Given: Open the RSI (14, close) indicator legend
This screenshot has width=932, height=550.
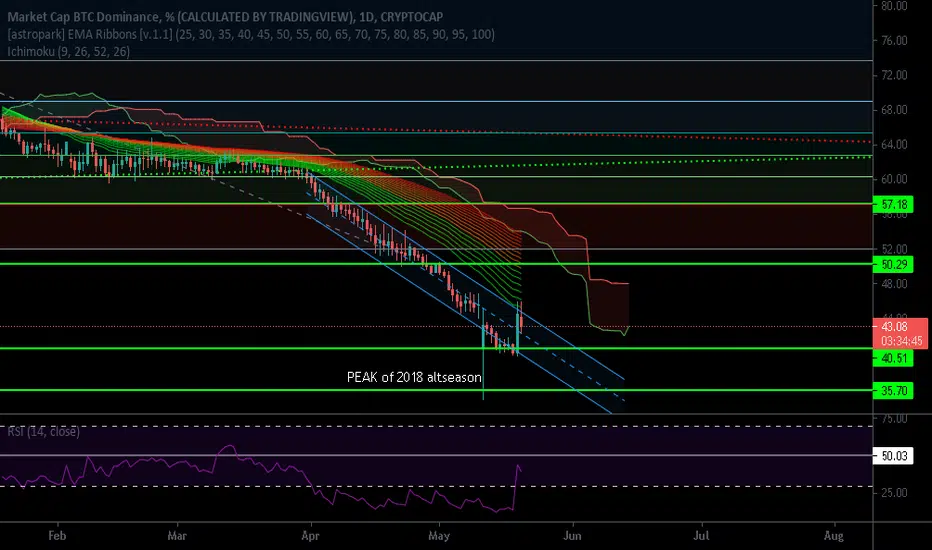Looking at the screenshot, I should tap(43, 431).
